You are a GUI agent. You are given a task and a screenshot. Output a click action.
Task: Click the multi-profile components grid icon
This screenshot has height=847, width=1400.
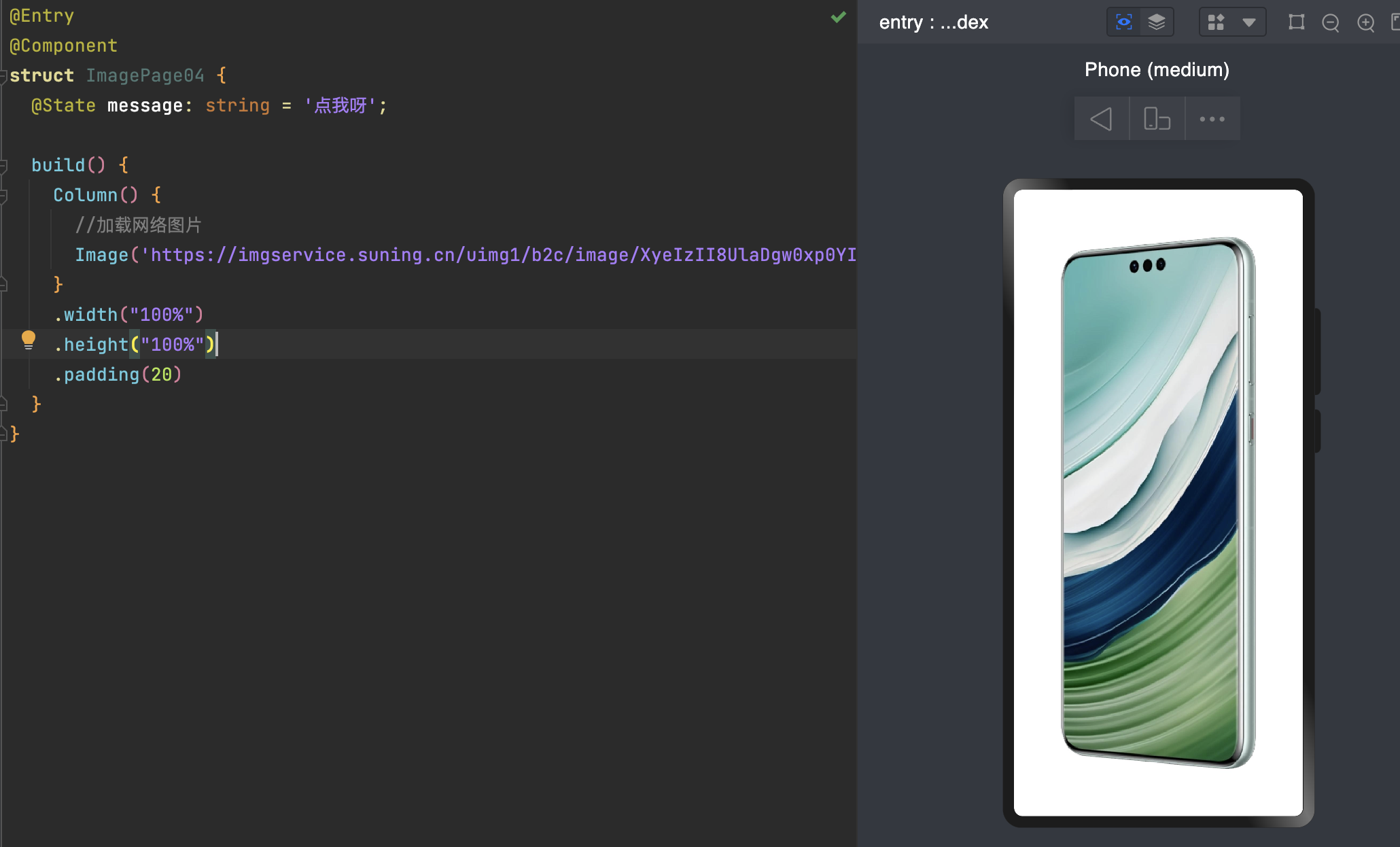(1216, 22)
